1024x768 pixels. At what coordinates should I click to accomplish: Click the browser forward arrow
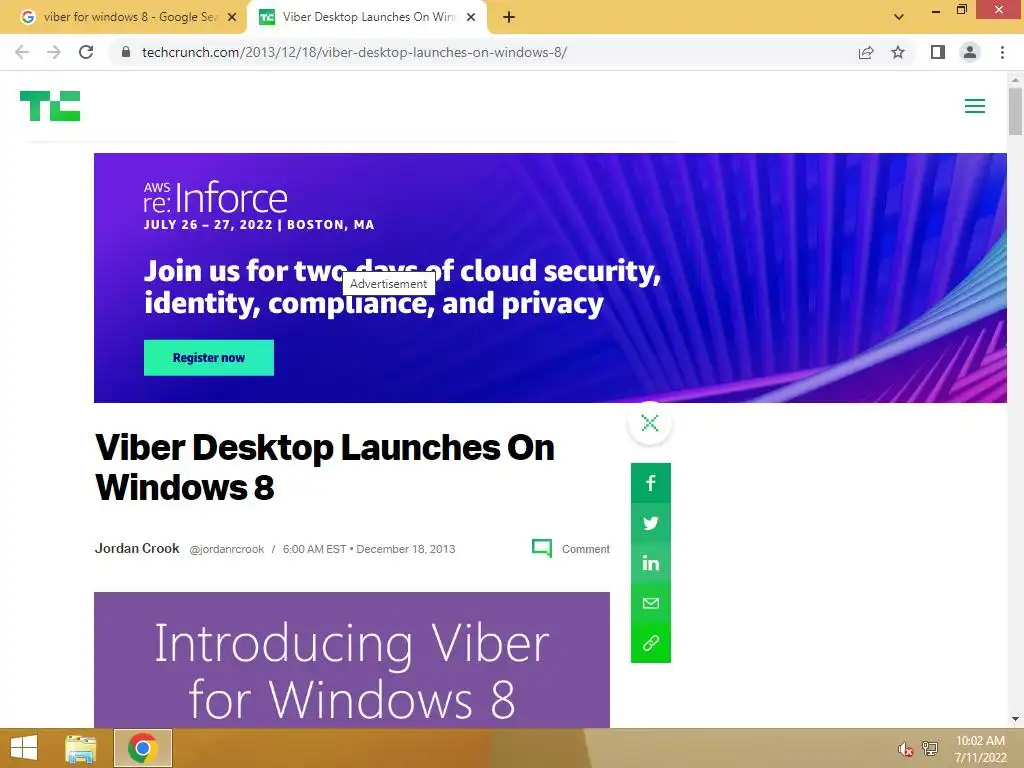(x=54, y=52)
